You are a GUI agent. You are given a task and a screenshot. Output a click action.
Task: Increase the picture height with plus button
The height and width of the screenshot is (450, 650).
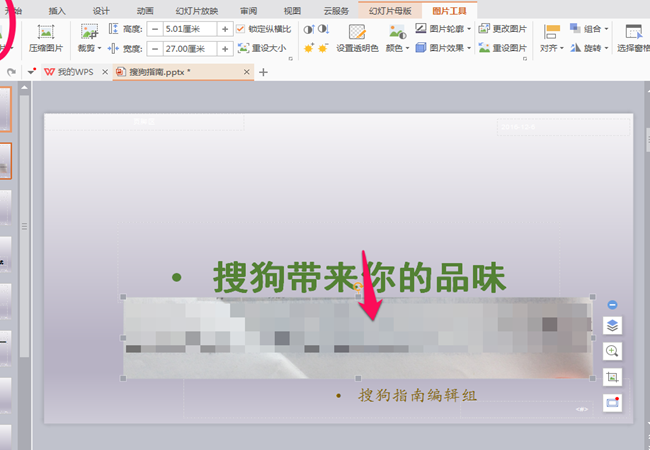225,29
